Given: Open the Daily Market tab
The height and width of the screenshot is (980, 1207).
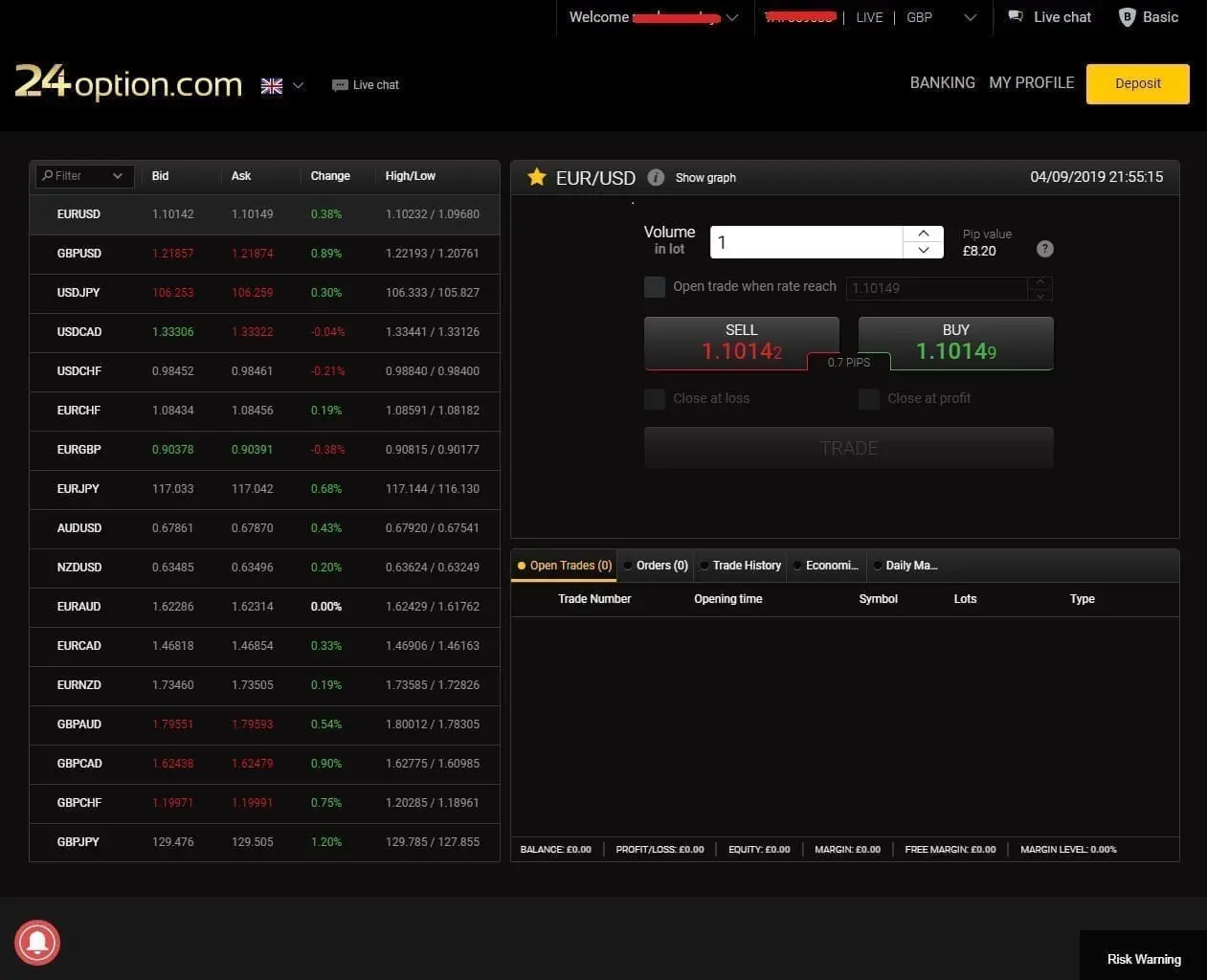Looking at the screenshot, I should [x=906, y=566].
